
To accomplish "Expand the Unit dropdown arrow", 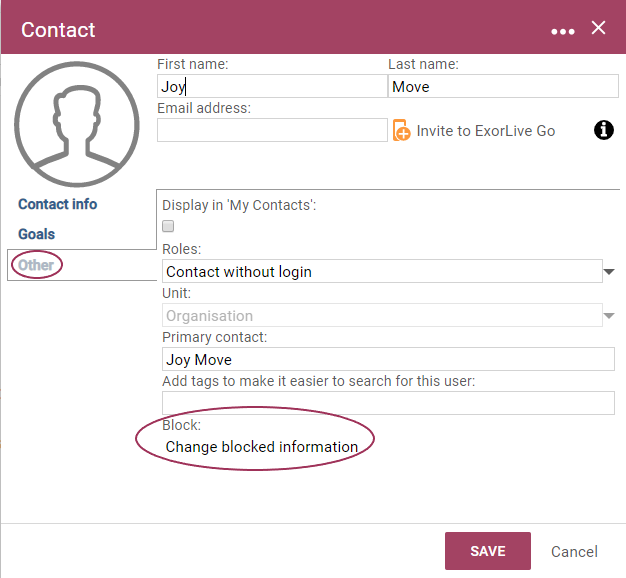I will (608, 316).
